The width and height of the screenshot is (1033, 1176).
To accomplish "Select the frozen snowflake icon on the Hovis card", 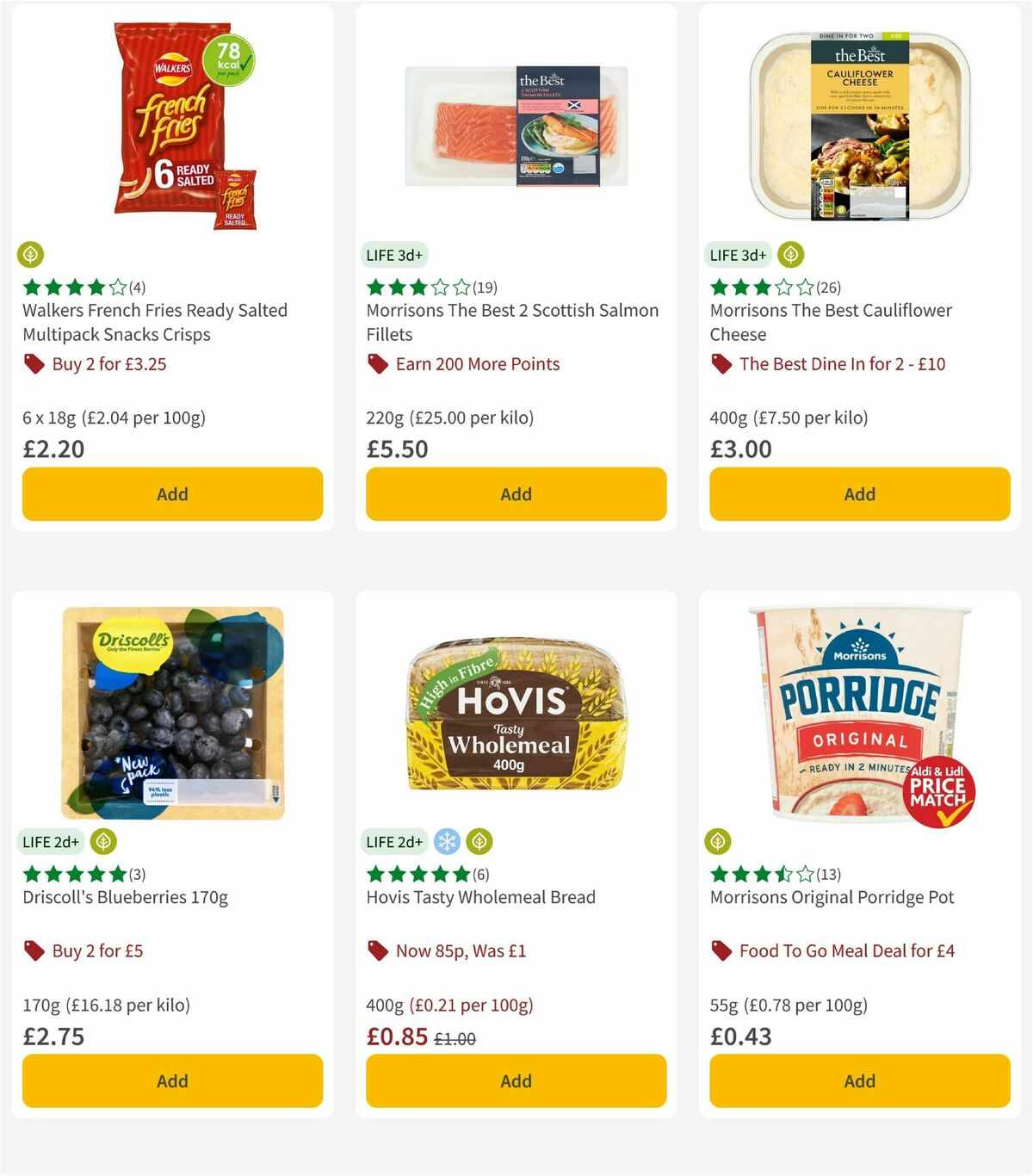I will (x=448, y=841).
